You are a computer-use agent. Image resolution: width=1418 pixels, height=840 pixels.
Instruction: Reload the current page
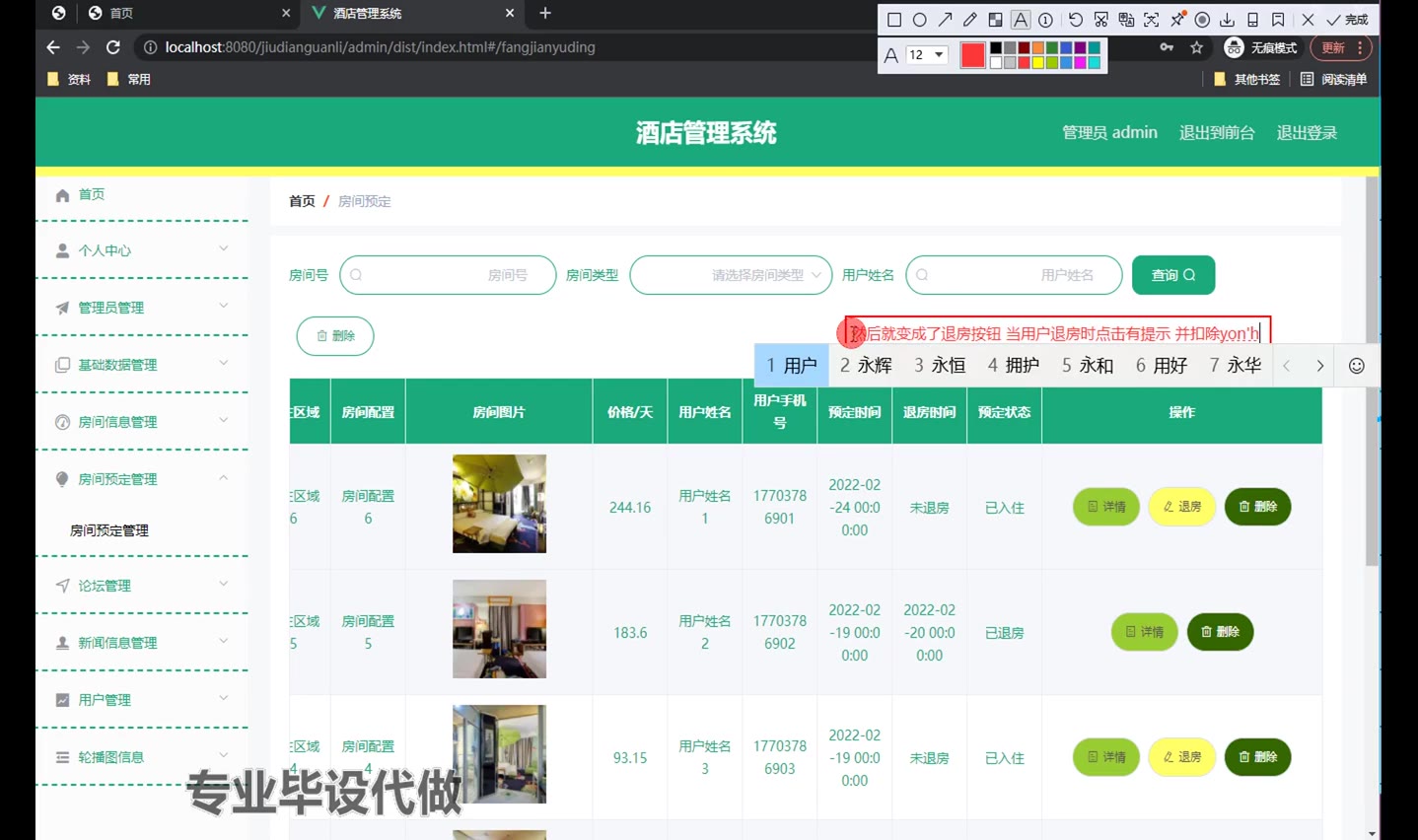(x=113, y=47)
